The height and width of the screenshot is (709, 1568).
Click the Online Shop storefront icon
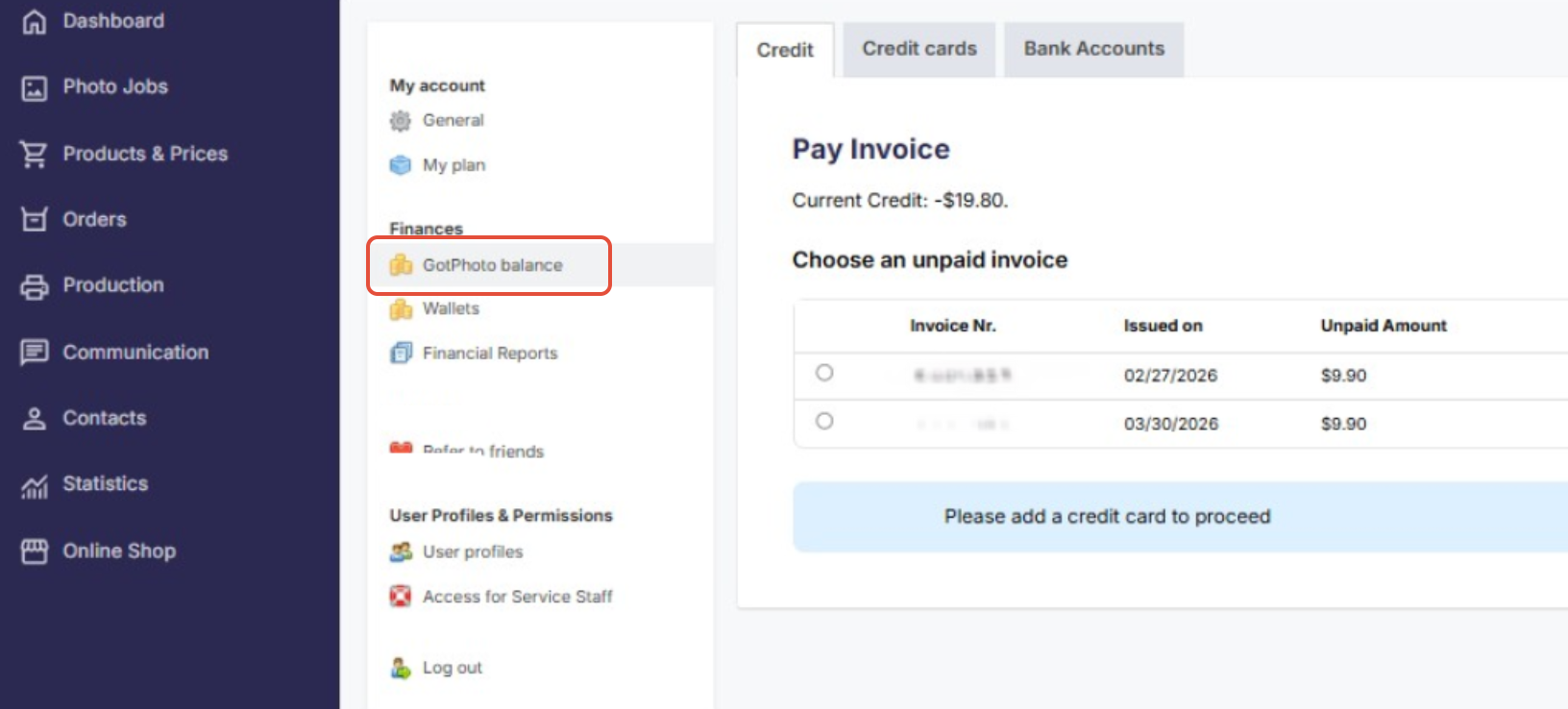[34, 550]
